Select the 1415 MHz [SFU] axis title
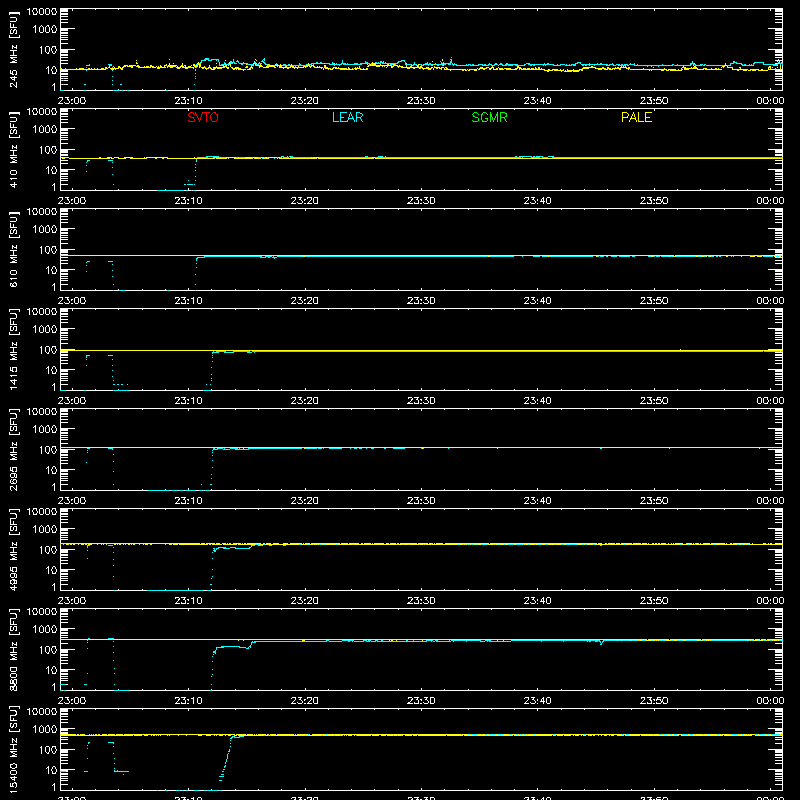Viewport: 800px width, 800px height. coord(13,349)
